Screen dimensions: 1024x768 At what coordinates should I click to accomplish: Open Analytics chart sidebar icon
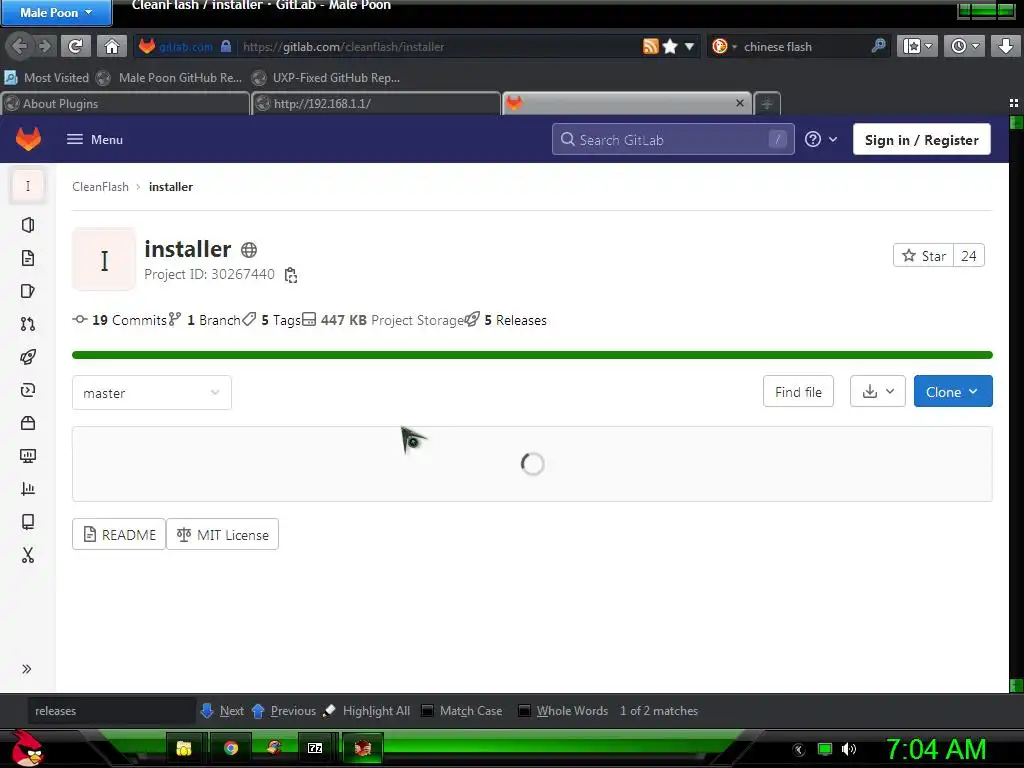[27, 489]
